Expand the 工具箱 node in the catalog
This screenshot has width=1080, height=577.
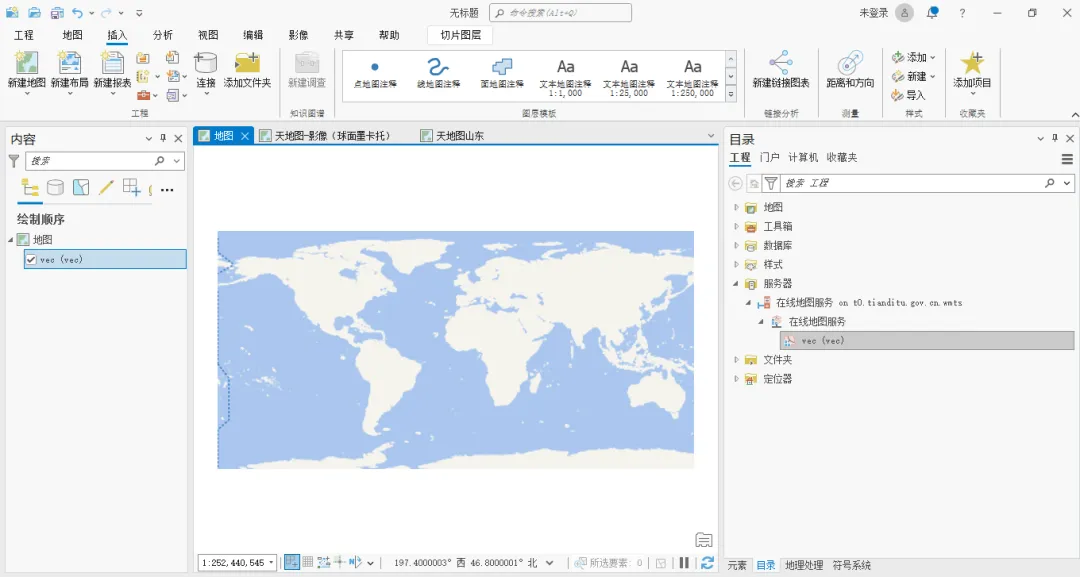[x=736, y=226]
